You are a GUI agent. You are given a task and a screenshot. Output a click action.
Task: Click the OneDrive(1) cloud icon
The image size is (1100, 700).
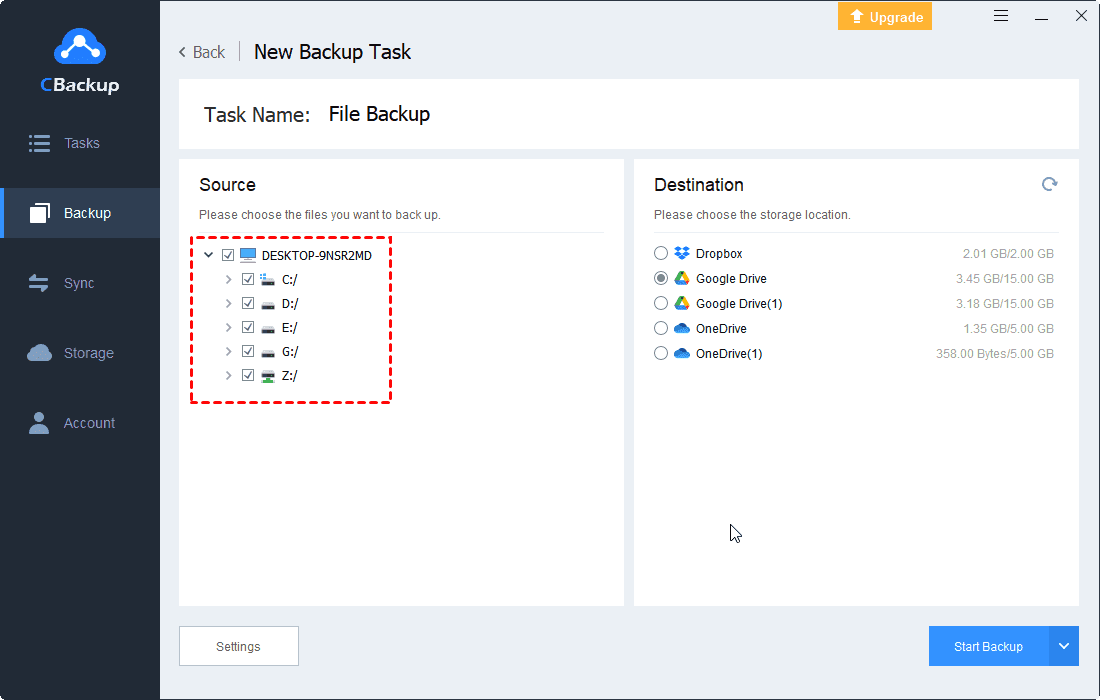pos(682,353)
